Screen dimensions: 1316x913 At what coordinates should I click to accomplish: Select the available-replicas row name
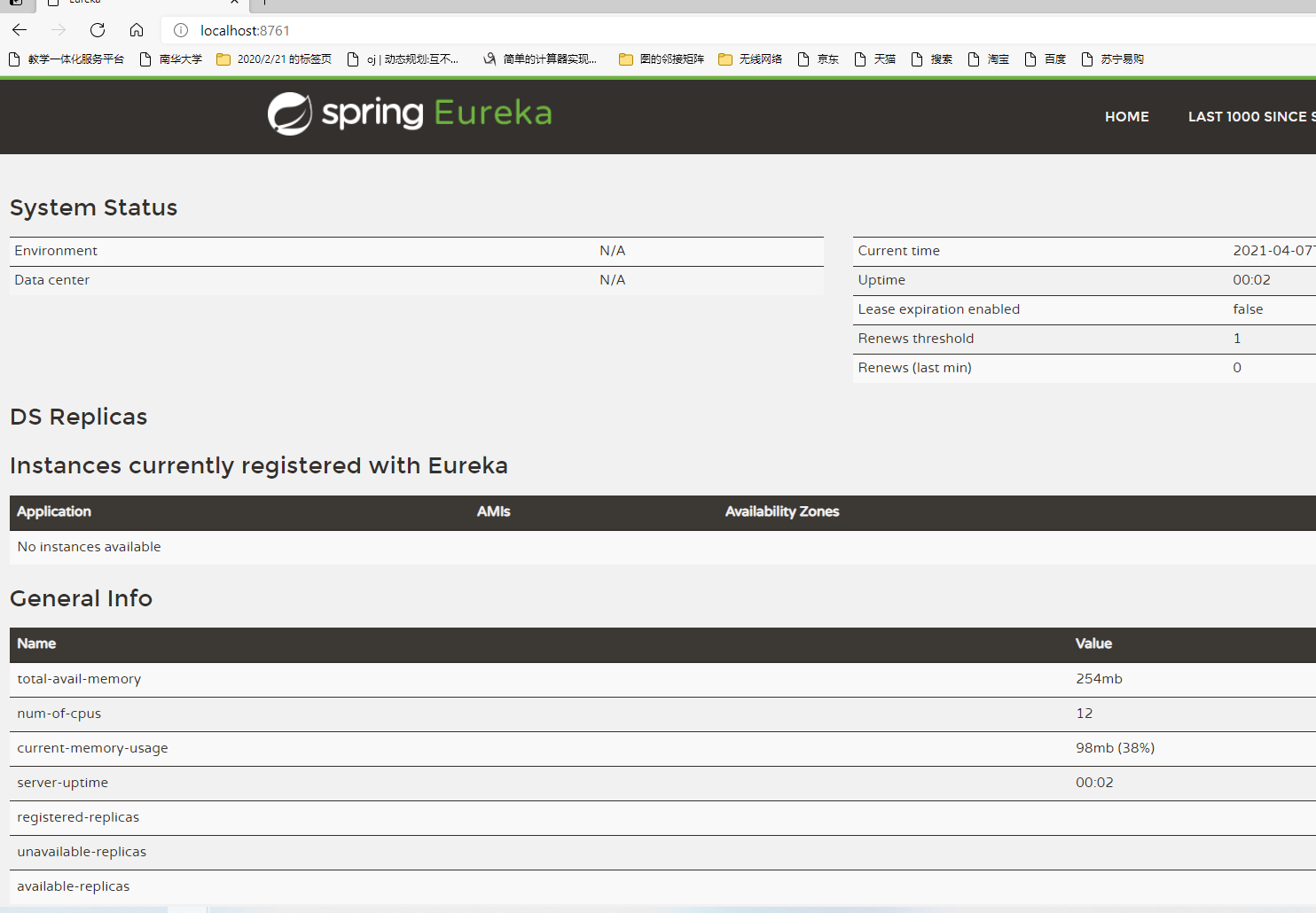74,886
